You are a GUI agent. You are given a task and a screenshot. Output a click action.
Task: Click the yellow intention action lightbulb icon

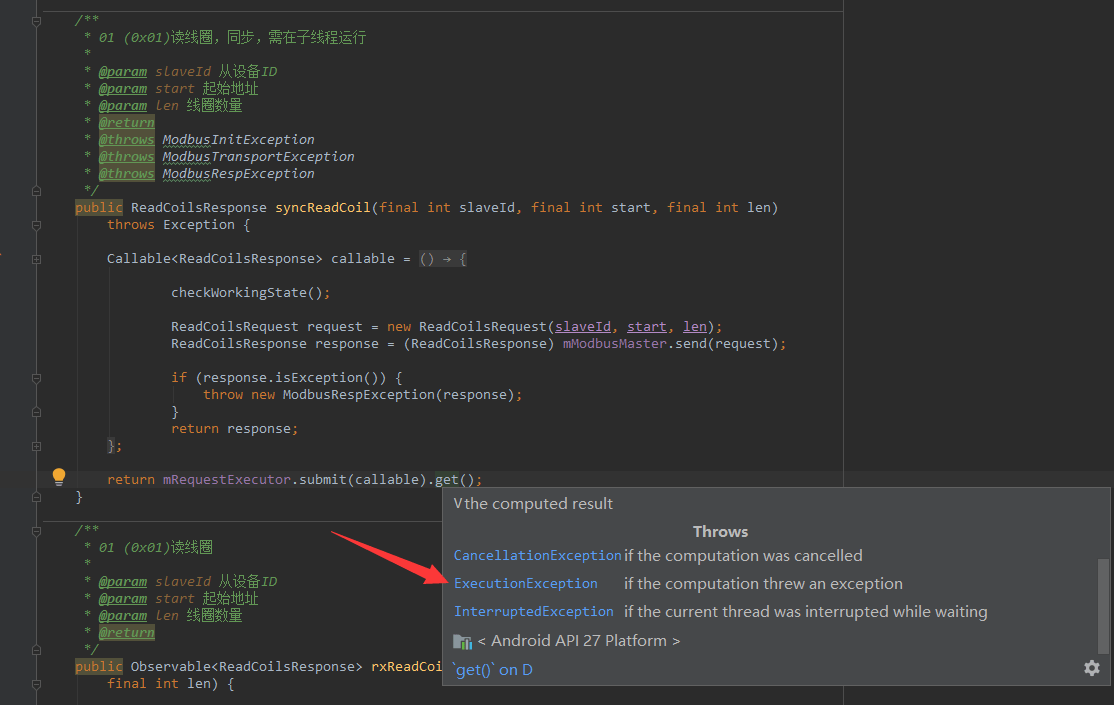58,476
